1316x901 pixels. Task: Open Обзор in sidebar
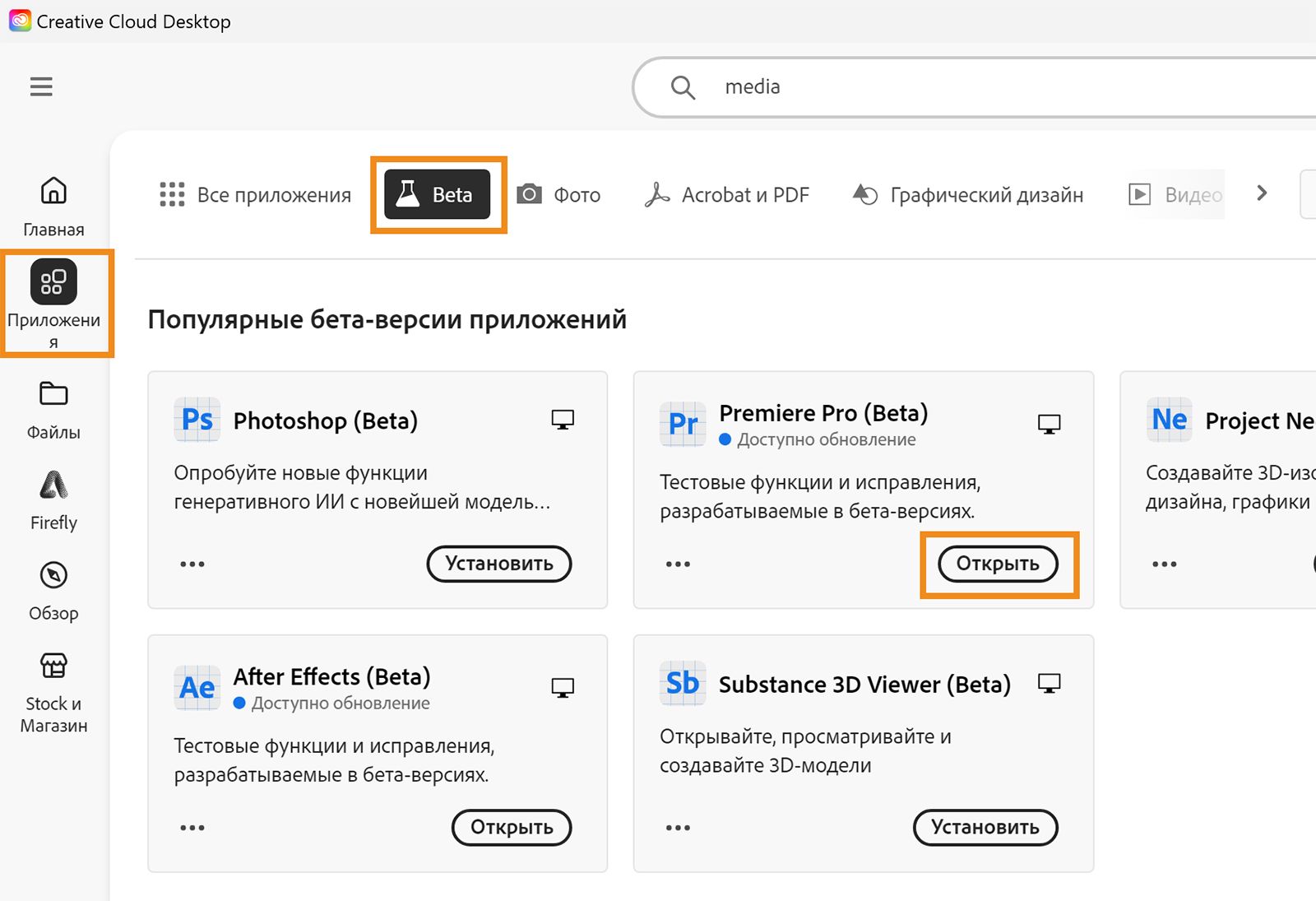pos(53,591)
